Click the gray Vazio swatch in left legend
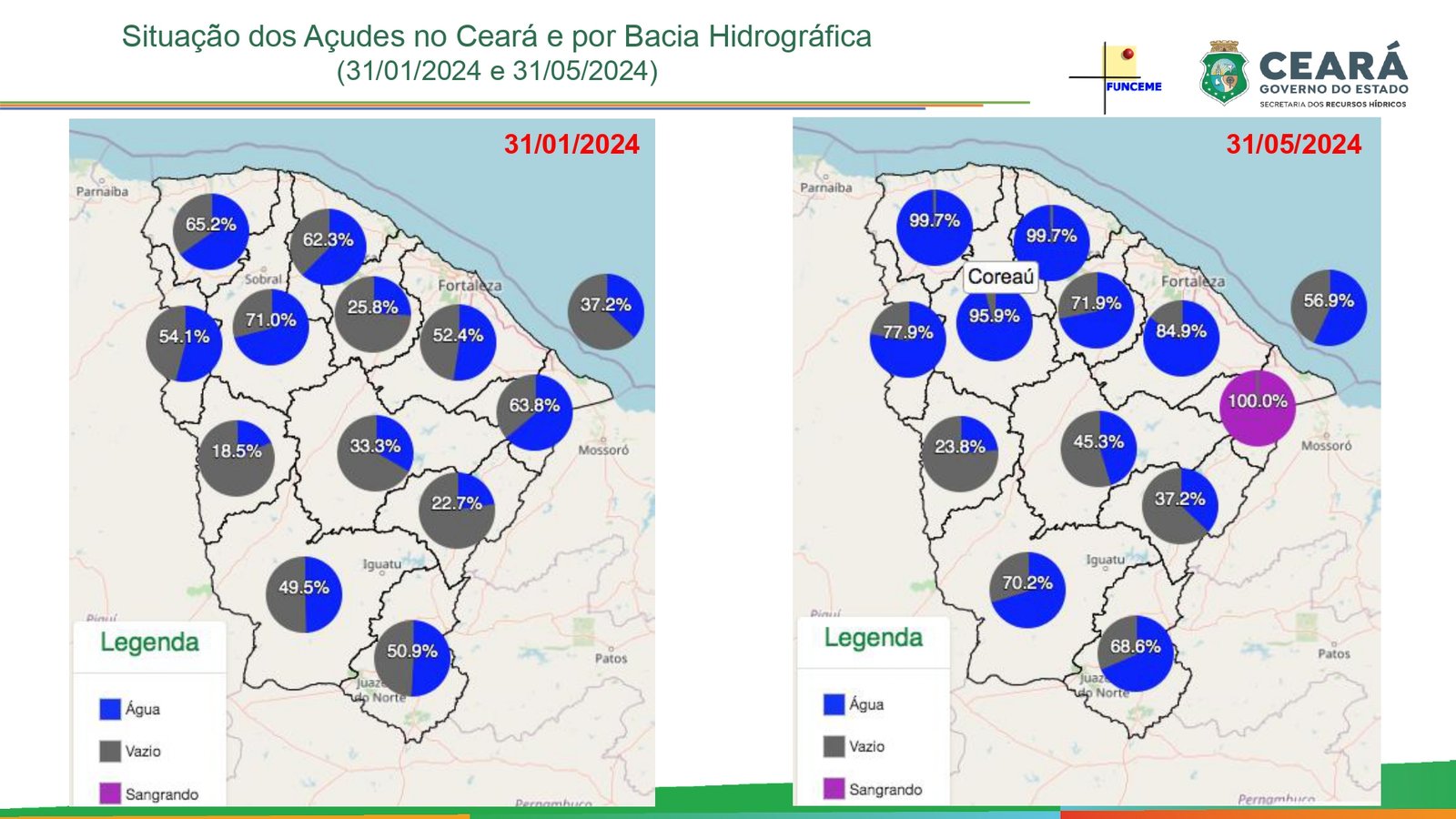This screenshot has height=819, width=1456. pos(110,751)
